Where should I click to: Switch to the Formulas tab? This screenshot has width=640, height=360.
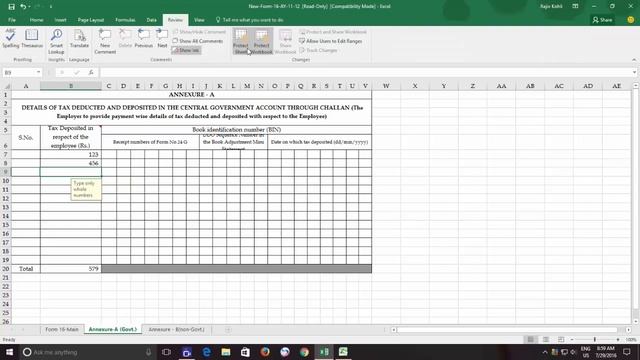125,20
